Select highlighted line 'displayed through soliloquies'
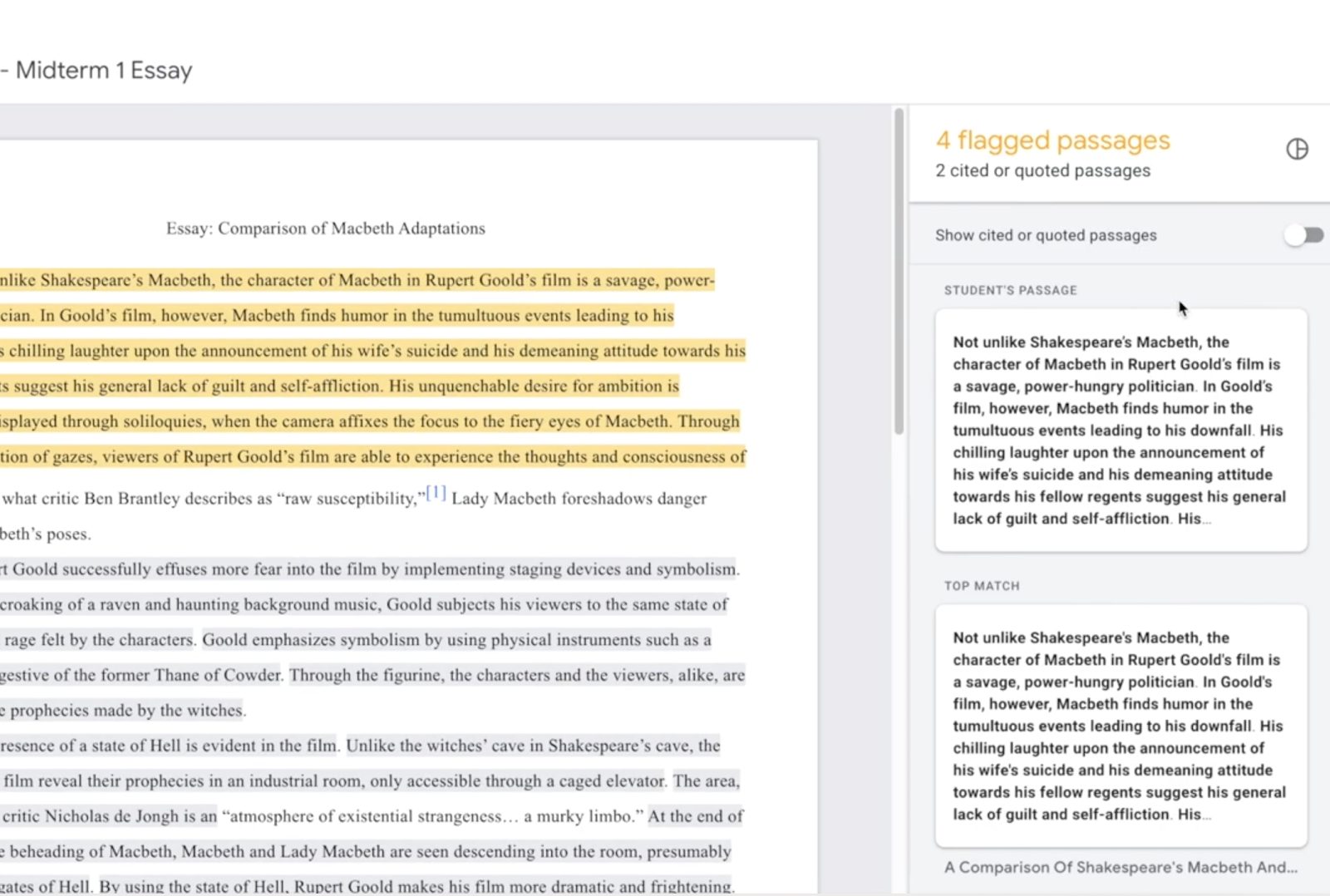Viewport: 1330px width, 896px height. (369, 421)
